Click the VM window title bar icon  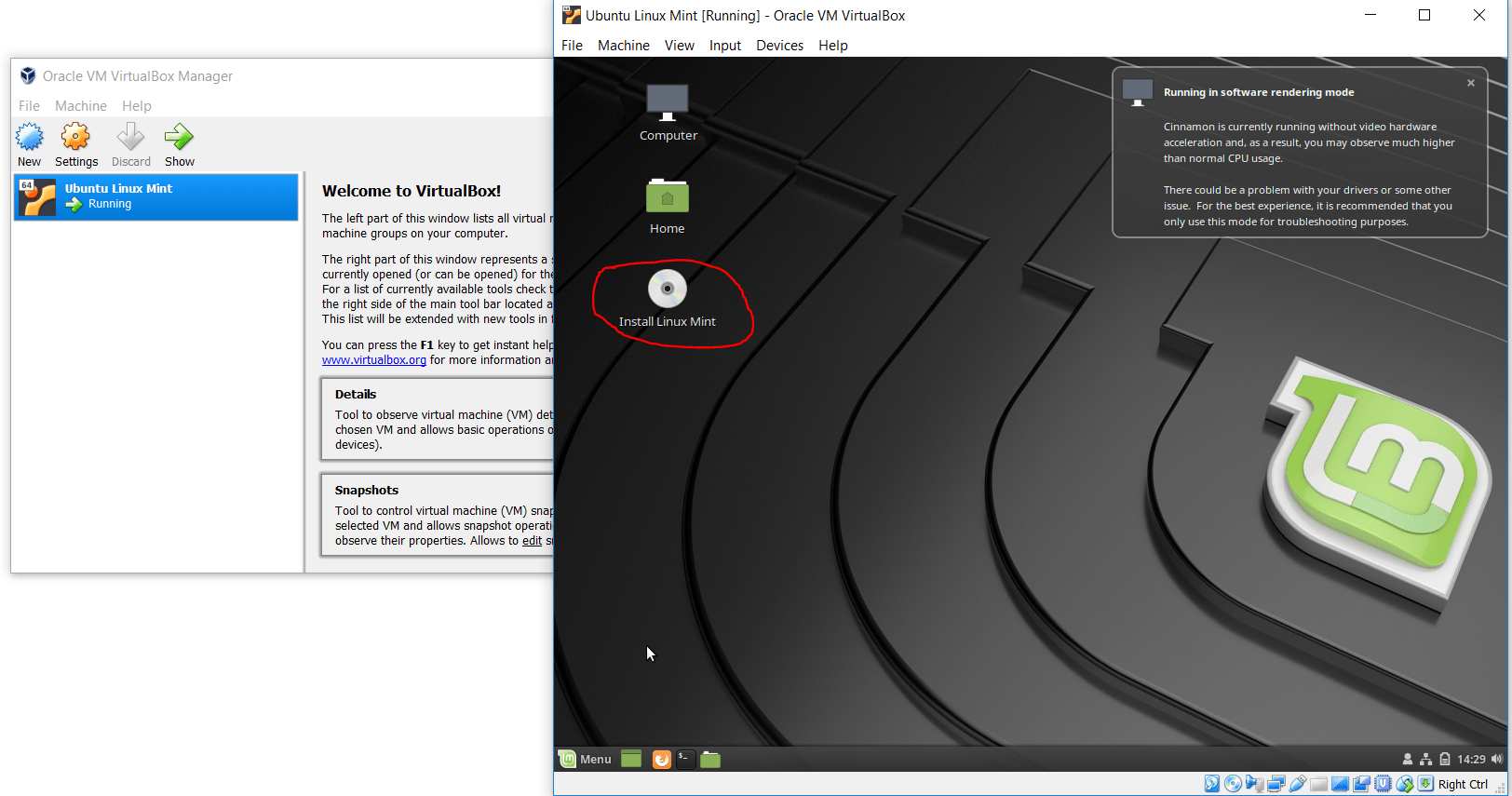point(571,15)
